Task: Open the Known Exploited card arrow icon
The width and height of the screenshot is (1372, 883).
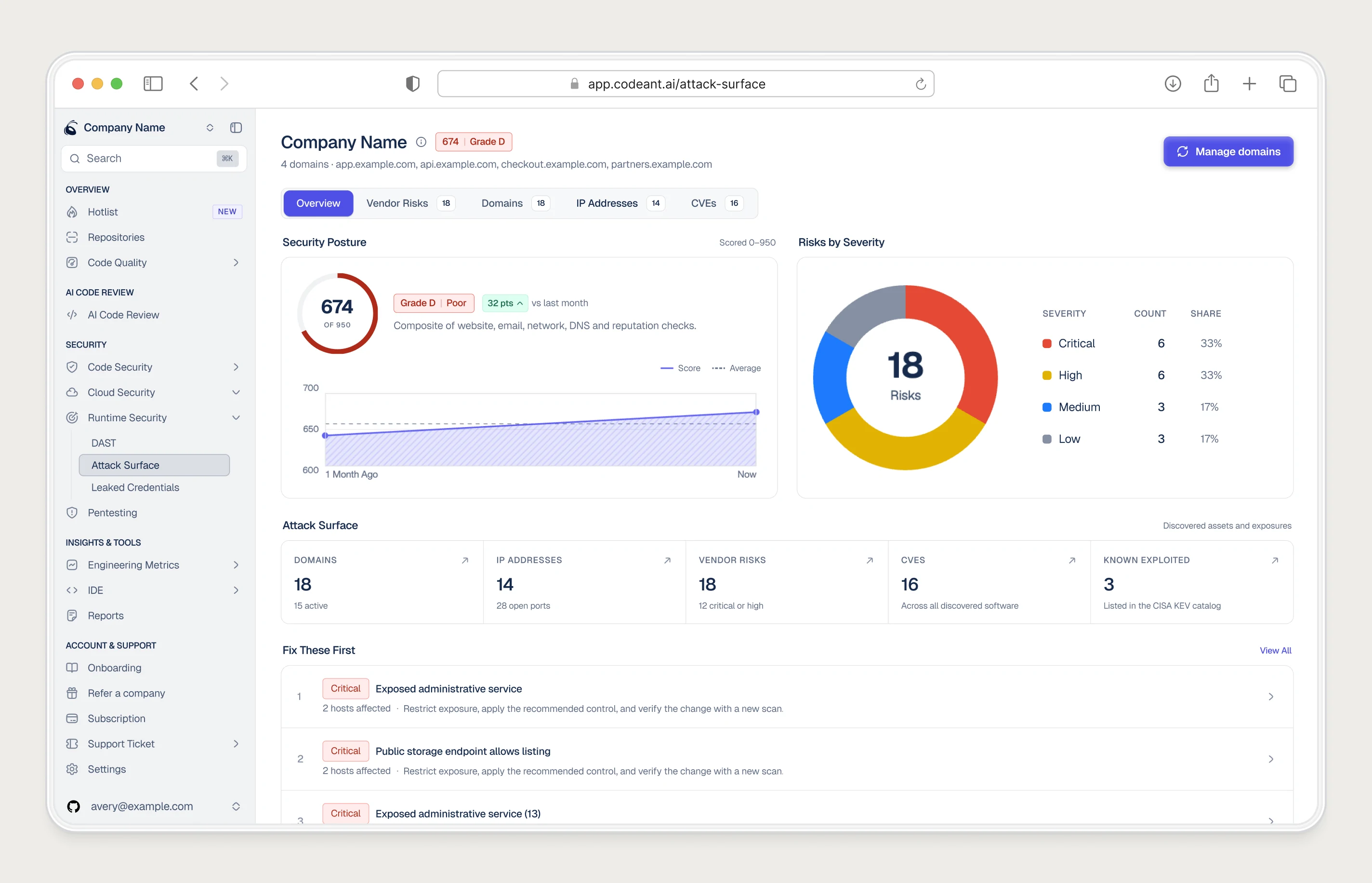Action: tap(1275, 560)
